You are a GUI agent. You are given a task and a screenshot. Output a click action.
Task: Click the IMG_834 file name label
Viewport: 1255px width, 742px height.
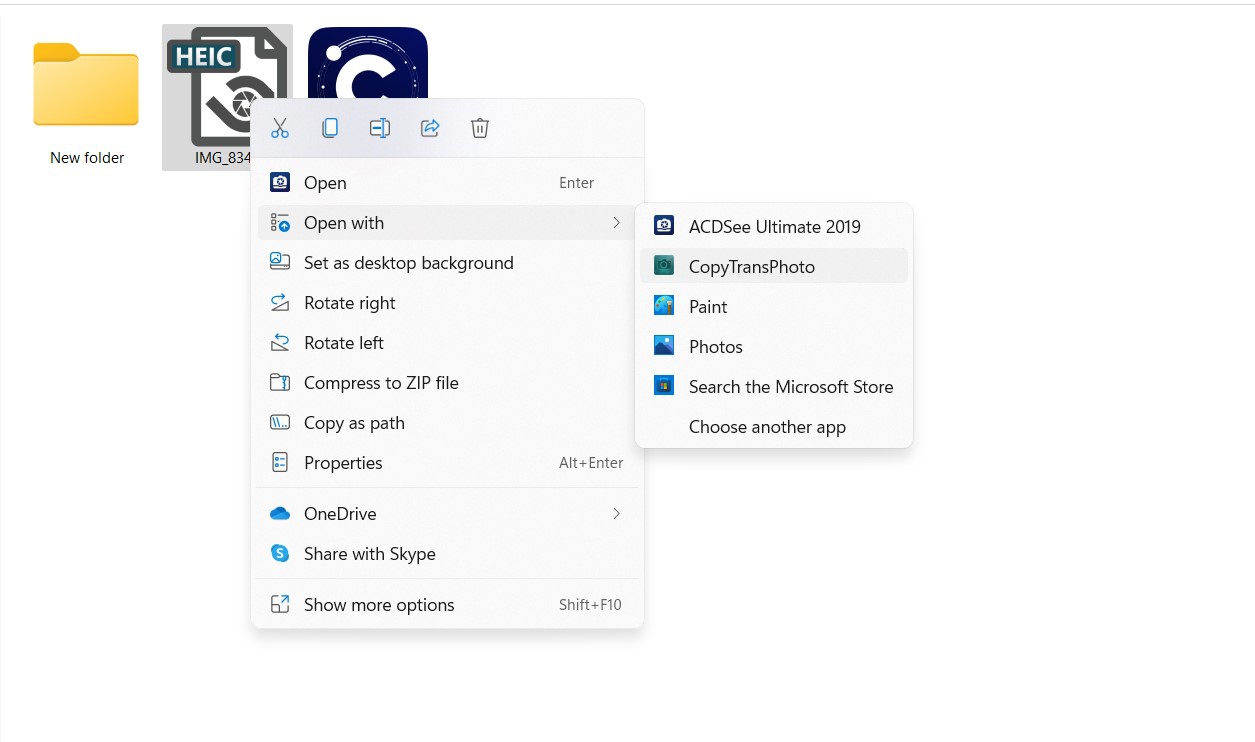[x=222, y=158]
